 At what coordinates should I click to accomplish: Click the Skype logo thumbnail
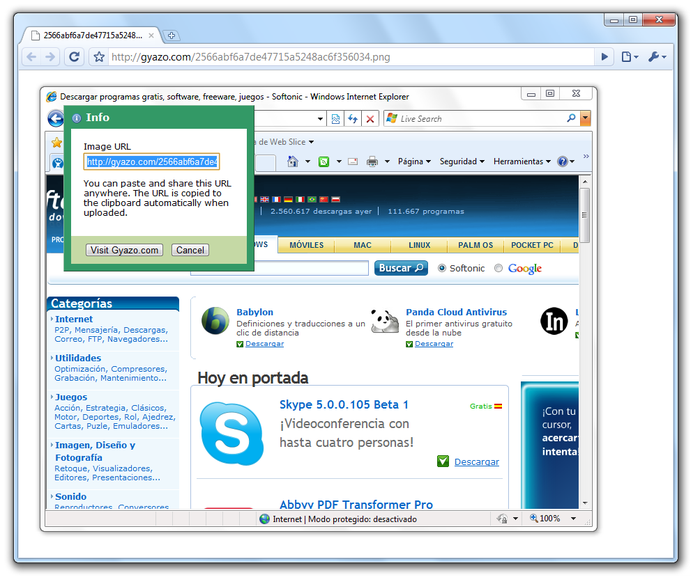pyautogui.click(x=232, y=433)
